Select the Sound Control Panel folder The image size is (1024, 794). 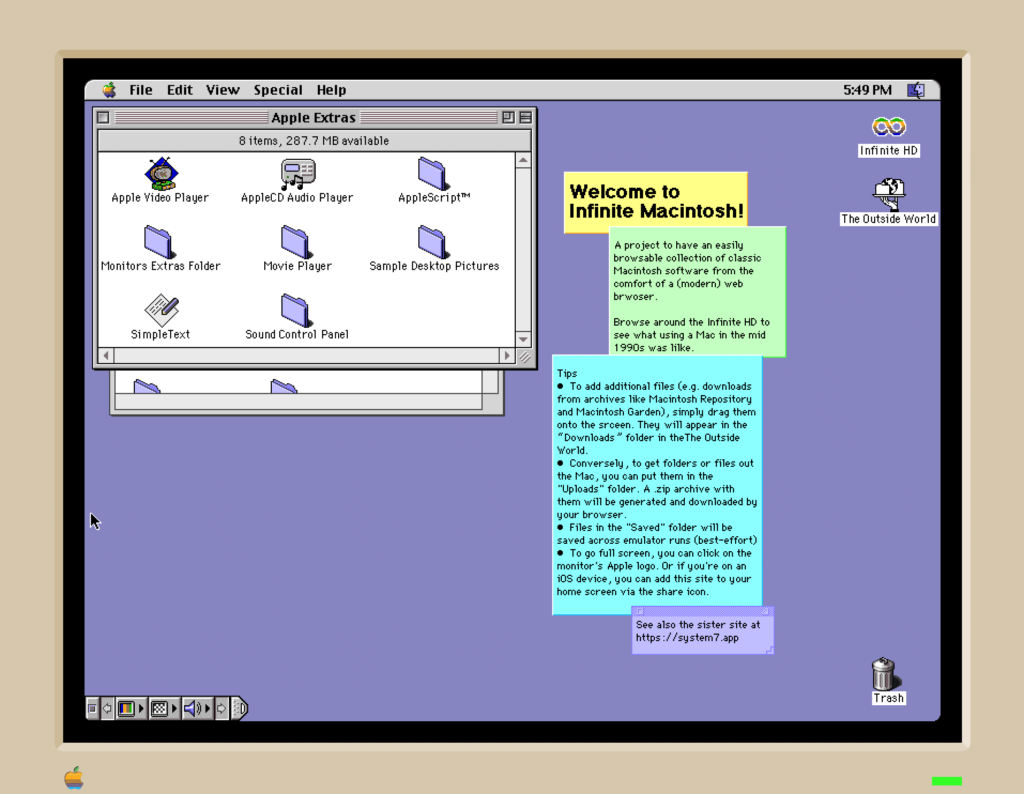click(296, 310)
